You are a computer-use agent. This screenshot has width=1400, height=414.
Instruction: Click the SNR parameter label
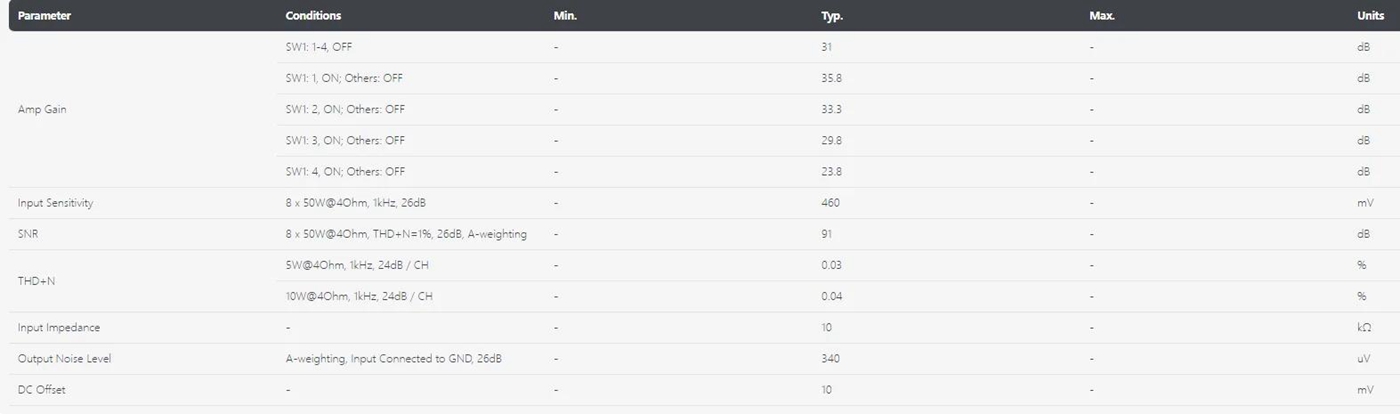coord(28,234)
